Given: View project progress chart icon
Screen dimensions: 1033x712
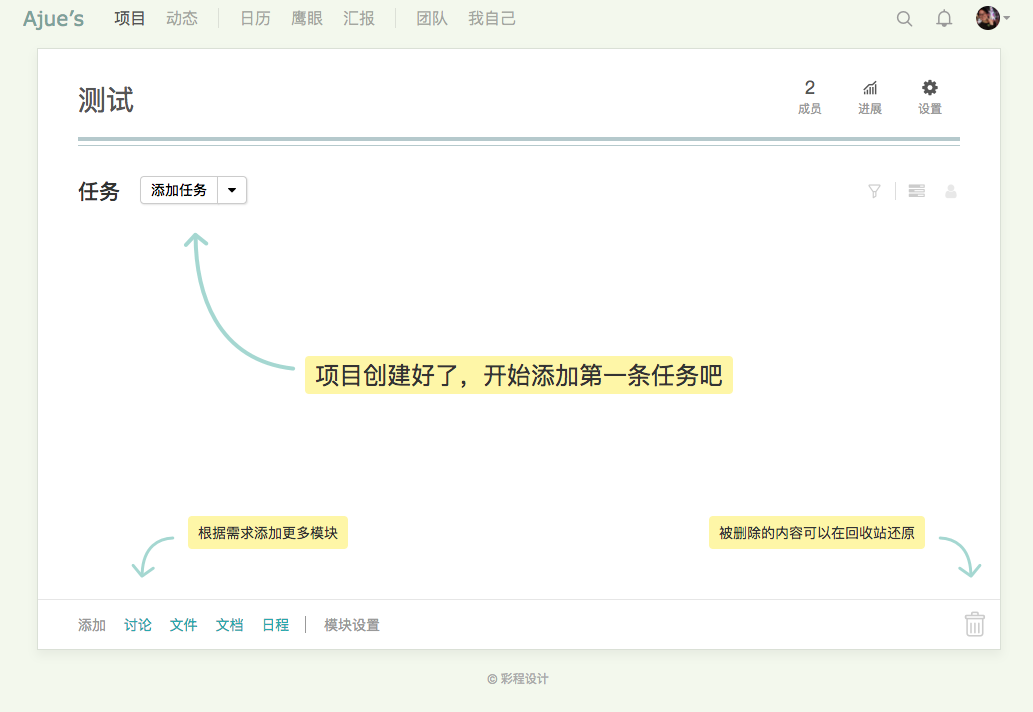Looking at the screenshot, I should pyautogui.click(x=870, y=97).
